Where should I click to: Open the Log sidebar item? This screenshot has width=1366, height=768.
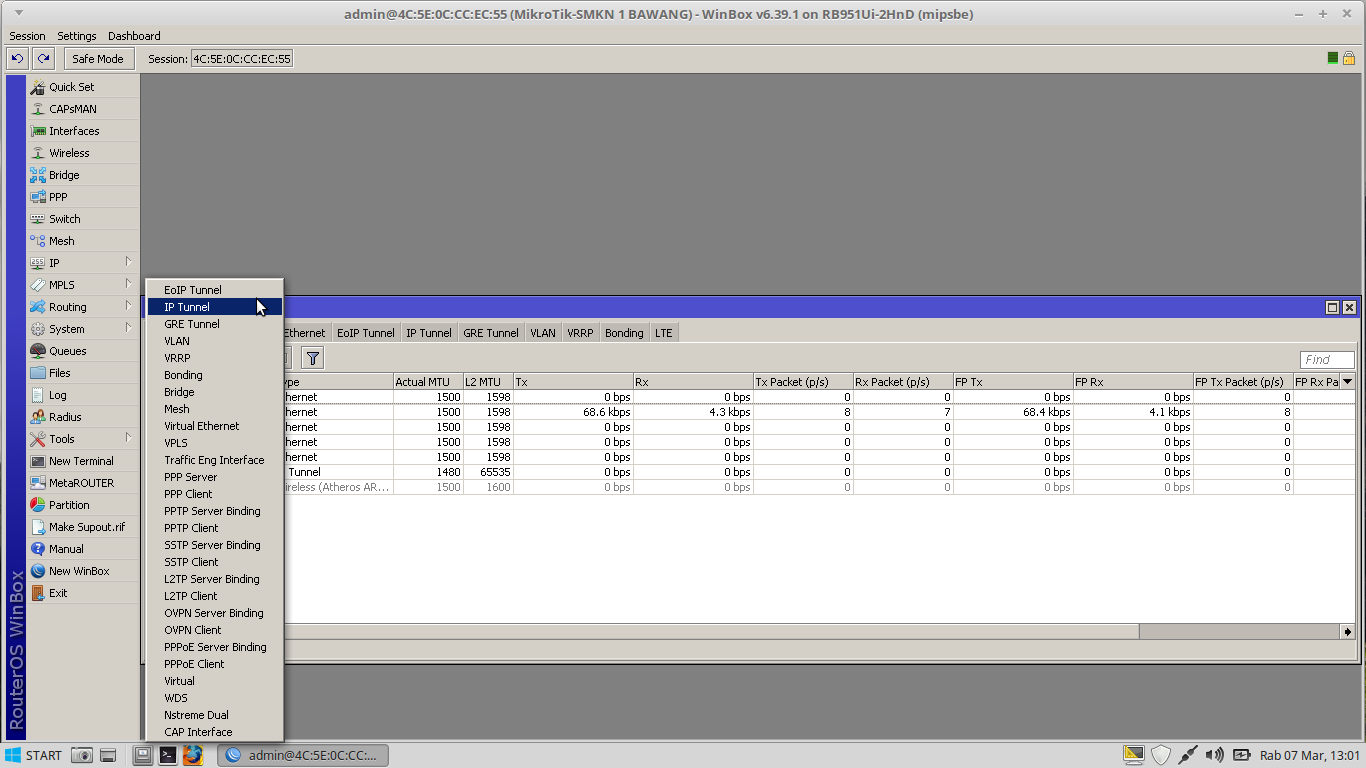coord(84,395)
